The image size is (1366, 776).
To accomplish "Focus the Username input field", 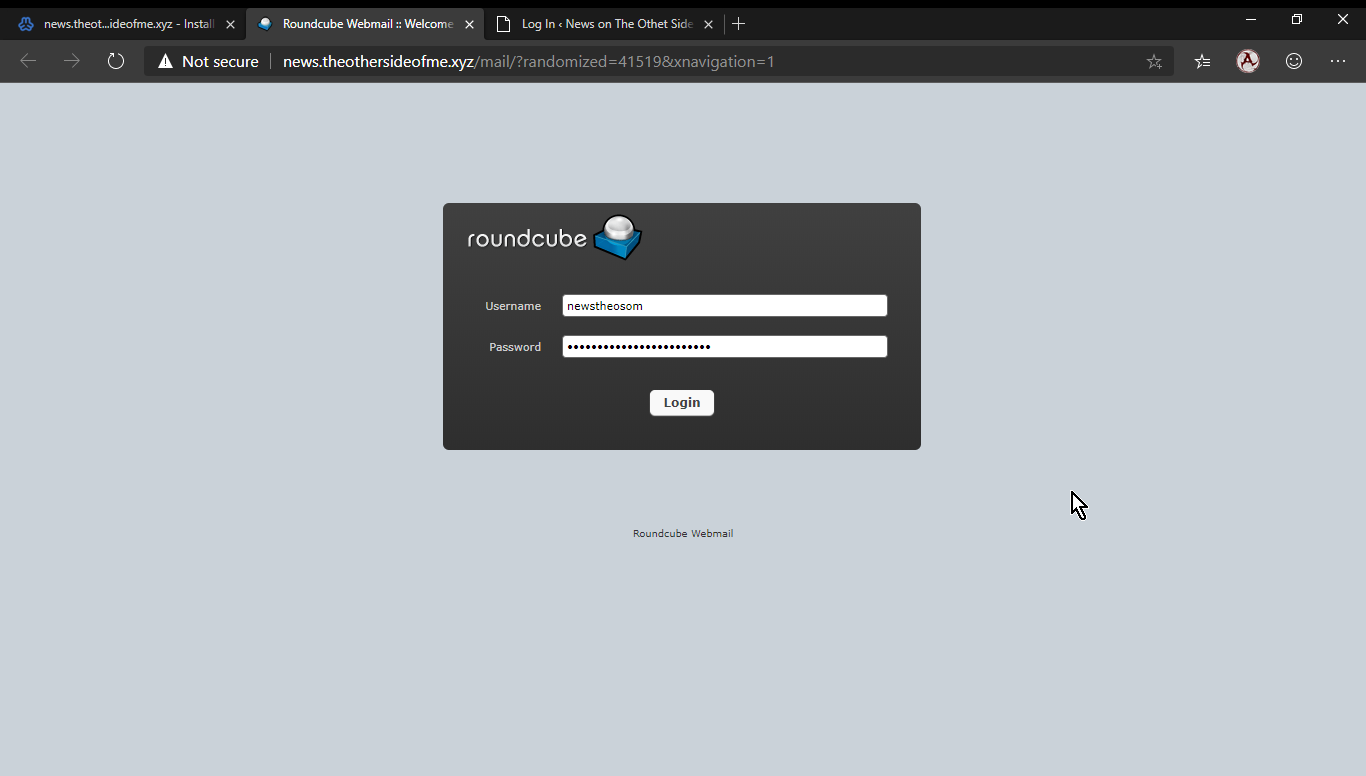I will (724, 306).
